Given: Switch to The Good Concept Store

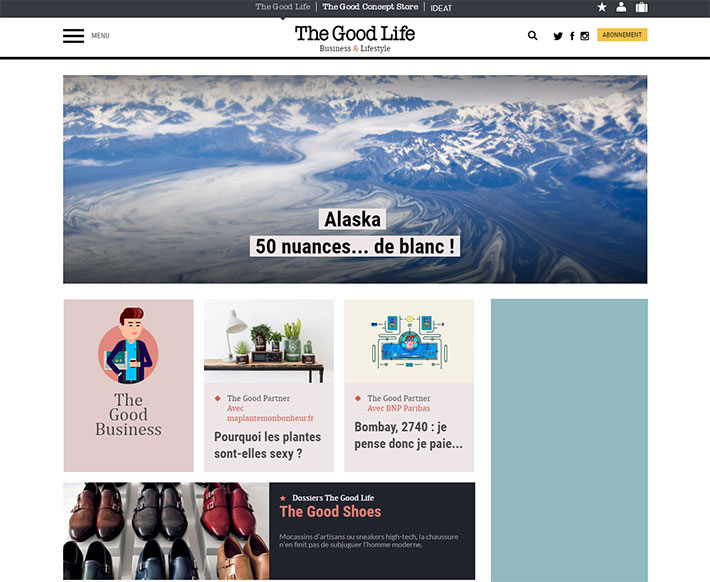Looking at the screenshot, I should pyautogui.click(x=370, y=7).
